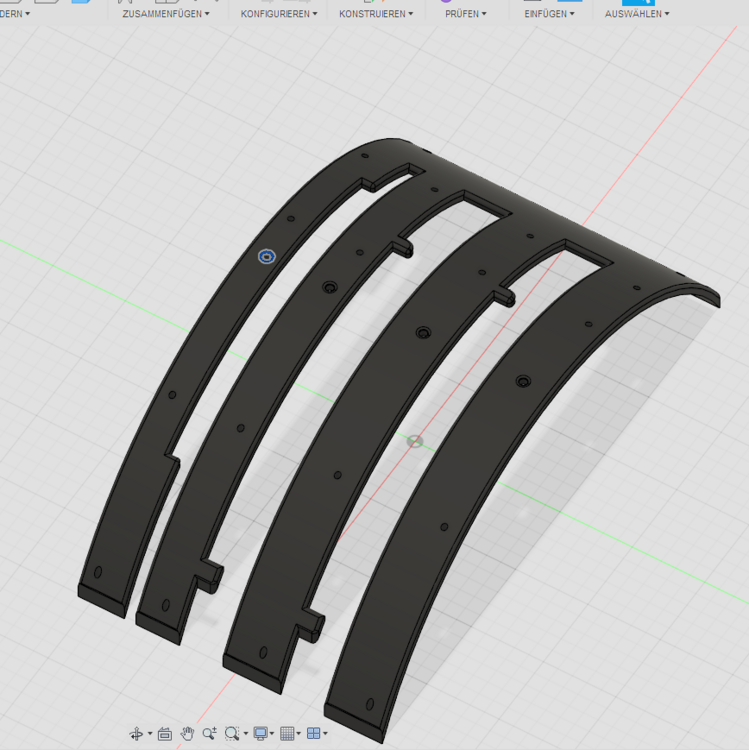Click the Viewports four-pane icon

pyautogui.click(x=313, y=734)
